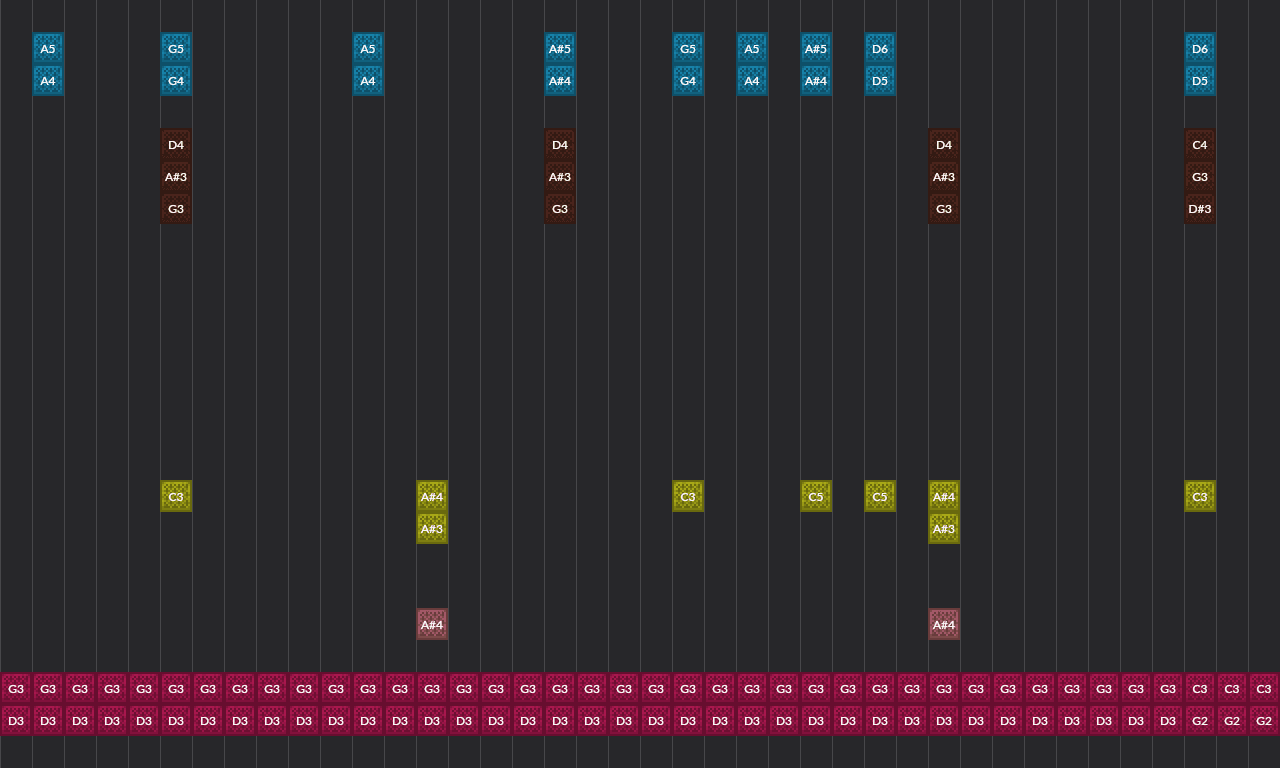Select the yellow A#3 note under a D4 chord
Viewport: 1280px width, 768px height.
[944, 529]
